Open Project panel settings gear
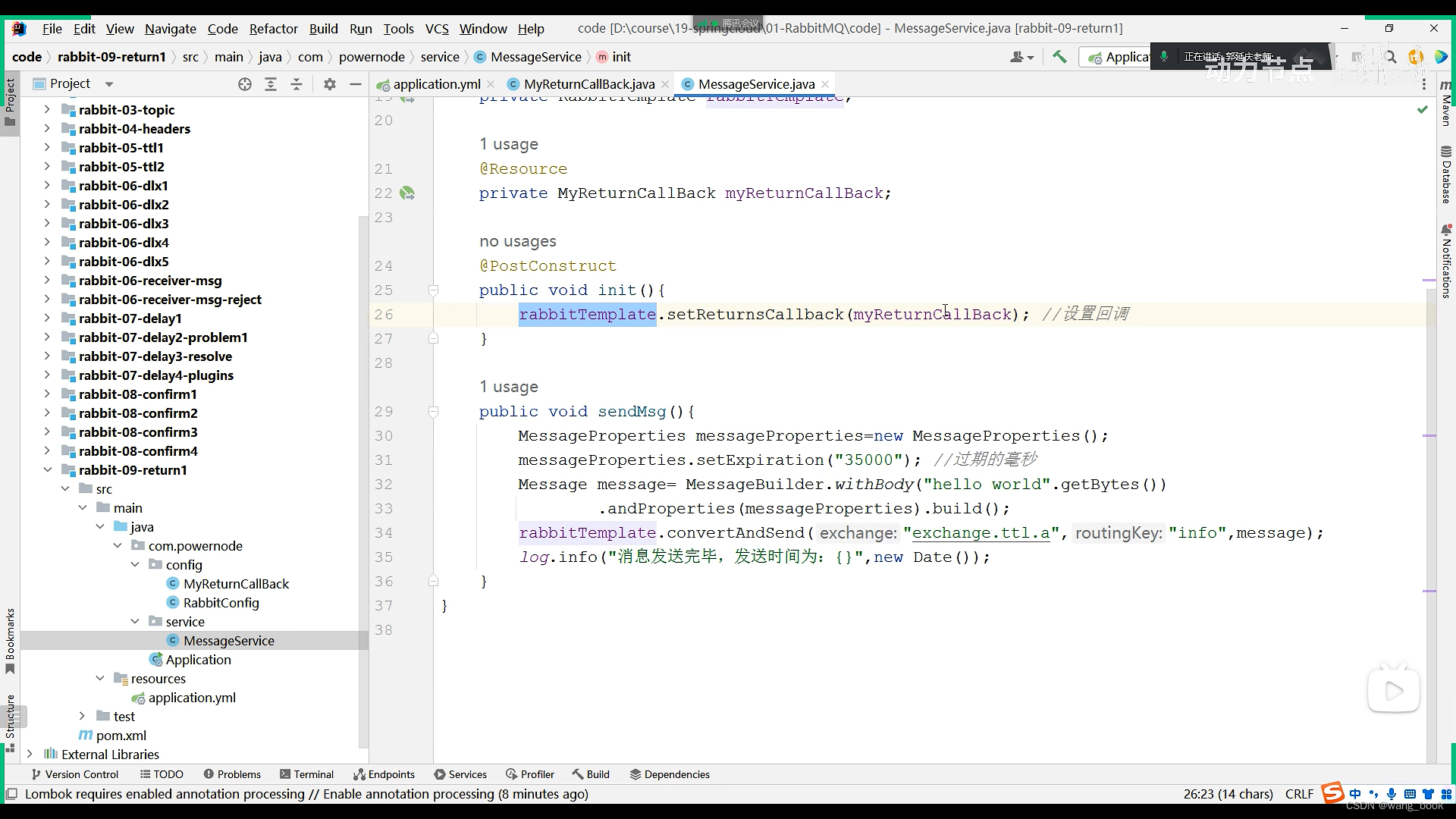 329,84
